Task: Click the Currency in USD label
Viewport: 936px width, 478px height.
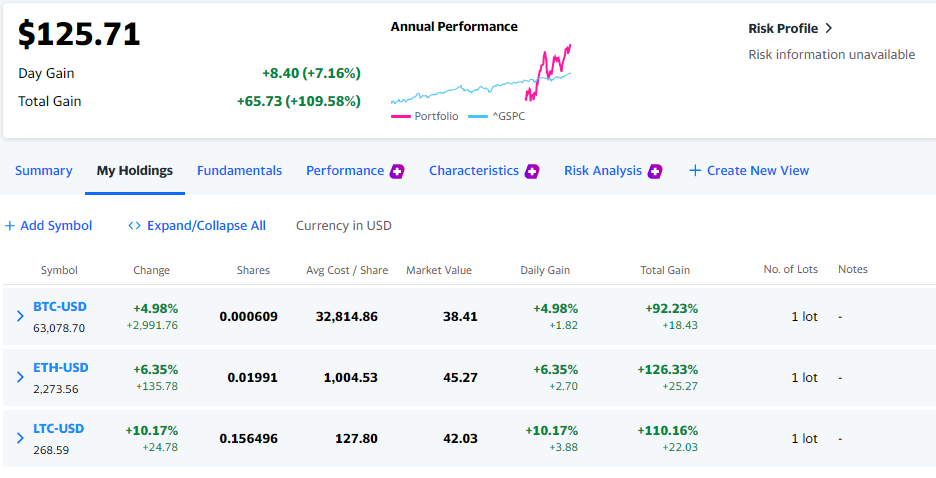Action: coord(344,226)
